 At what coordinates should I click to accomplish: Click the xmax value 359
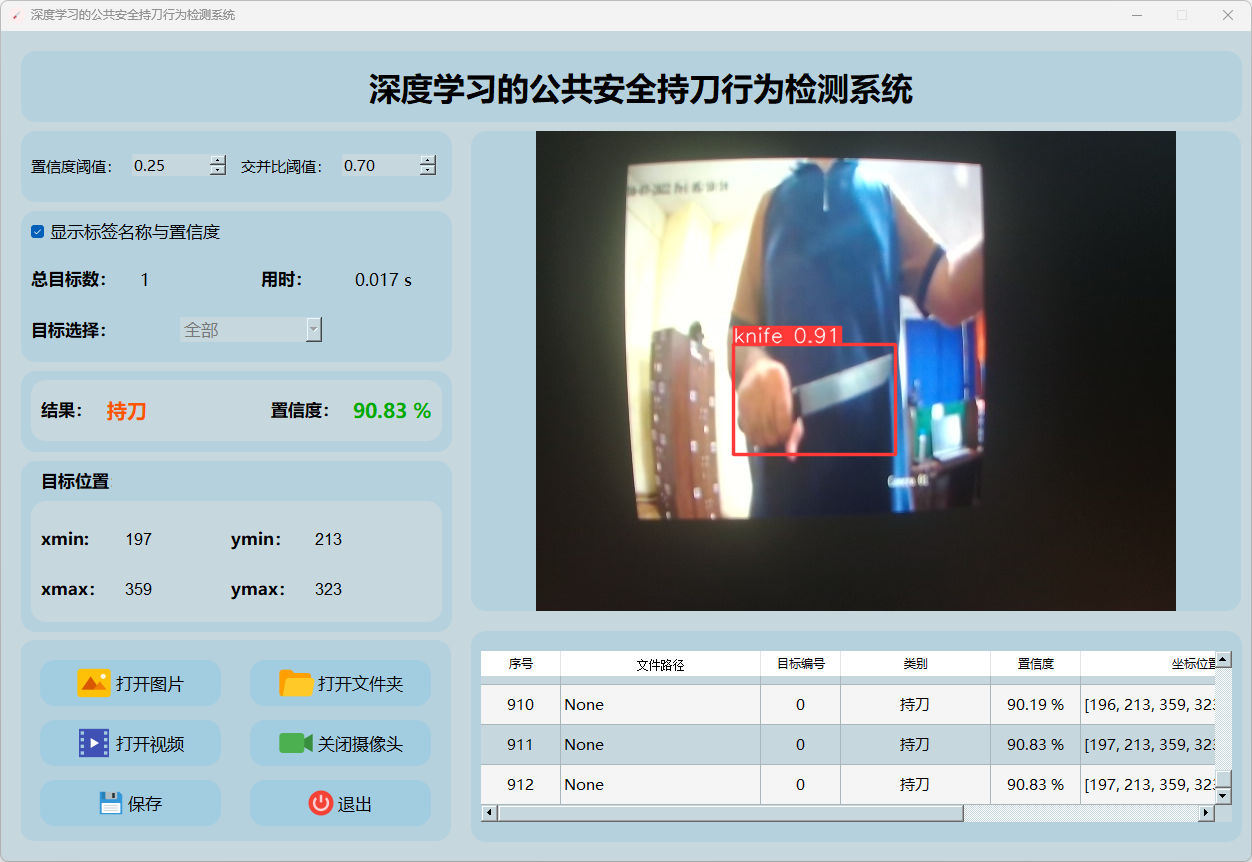(138, 589)
